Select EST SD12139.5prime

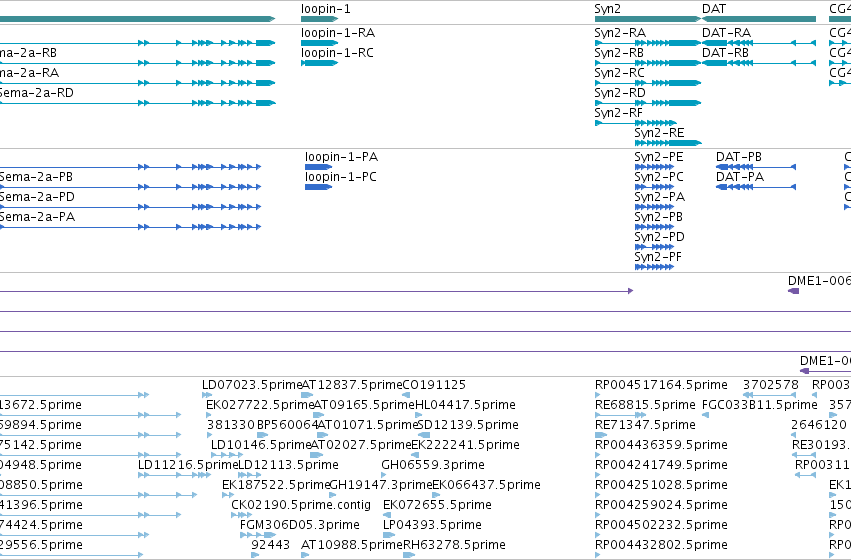(x=424, y=435)
